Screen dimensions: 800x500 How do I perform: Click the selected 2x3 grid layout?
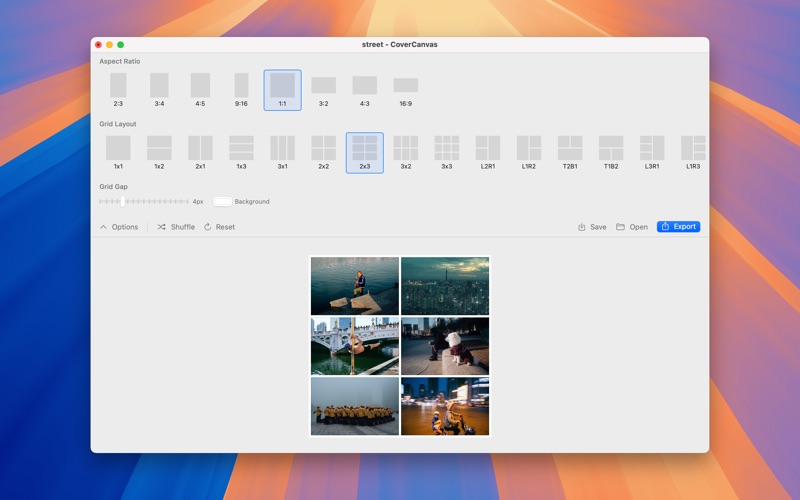[x=365, y=153]
